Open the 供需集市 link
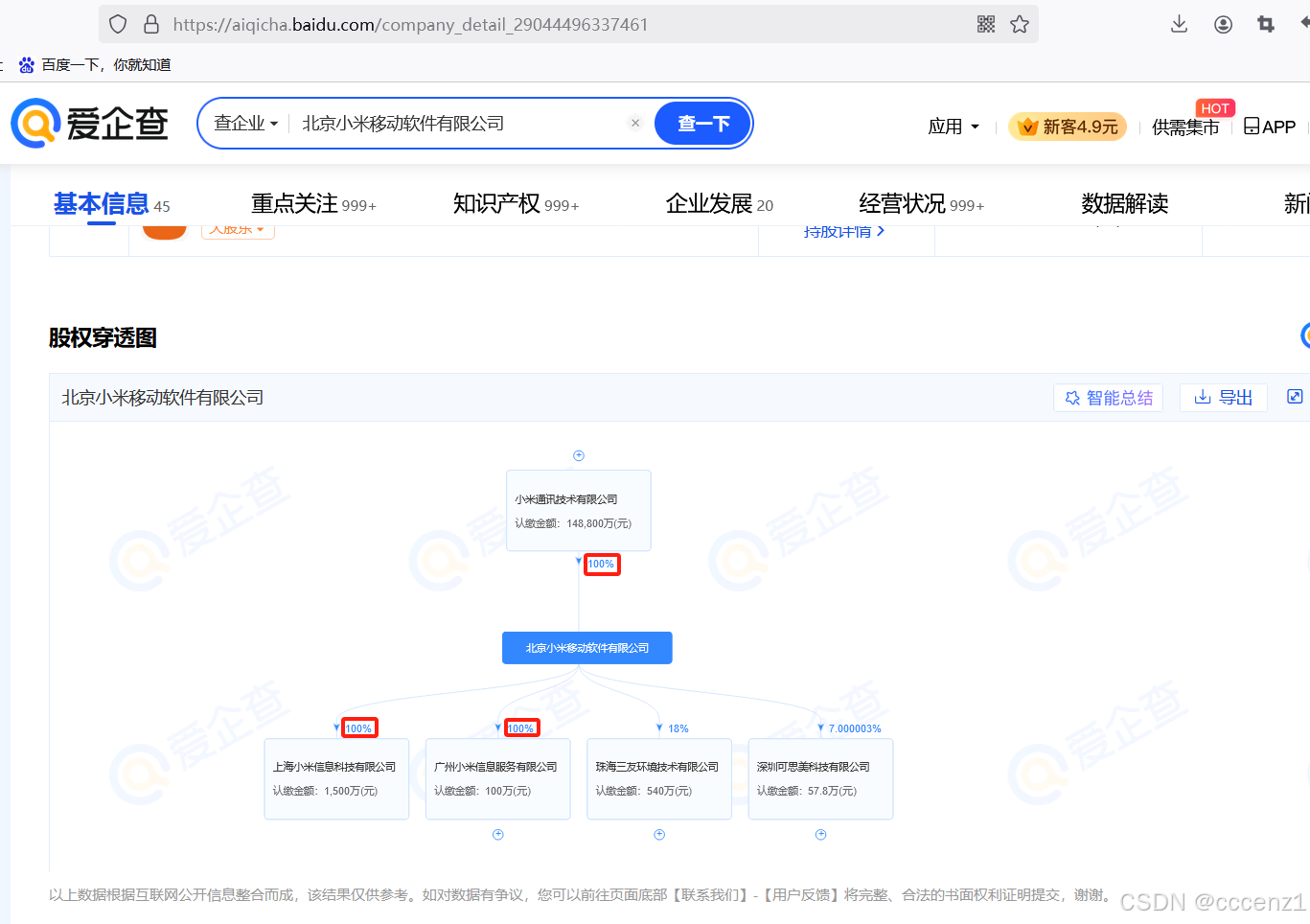The height and width of the screenshot is (924, 1310). point(1185,127)
